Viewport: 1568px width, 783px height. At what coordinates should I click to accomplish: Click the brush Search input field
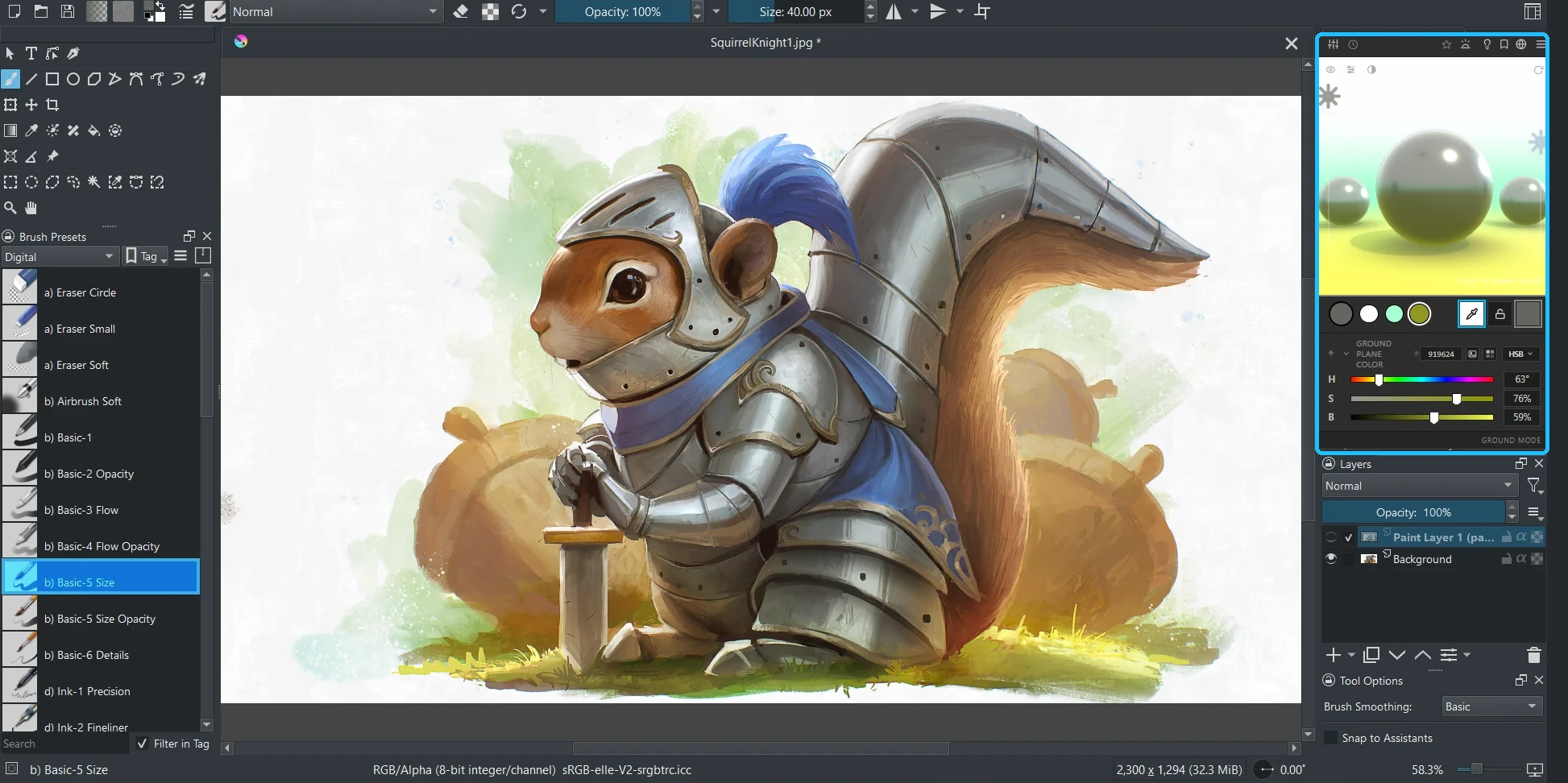tap(64, 744)
